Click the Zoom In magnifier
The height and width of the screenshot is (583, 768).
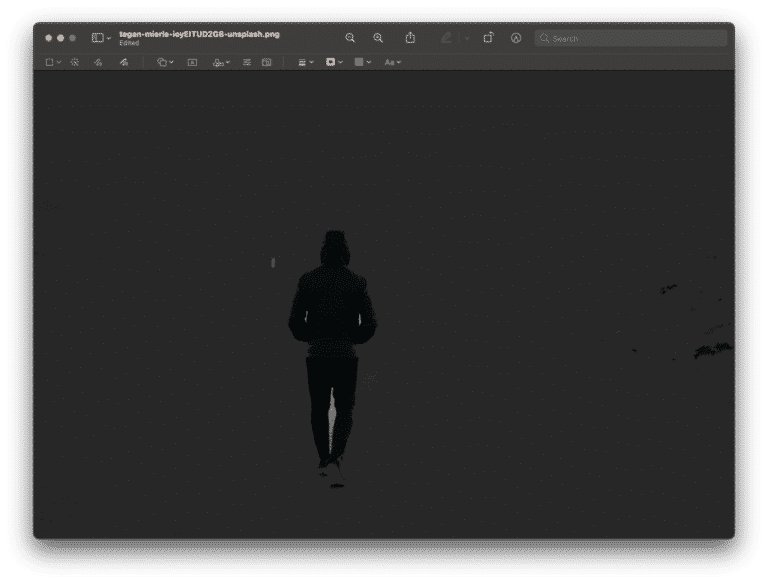pyautogui.click(x=378, y=38)
